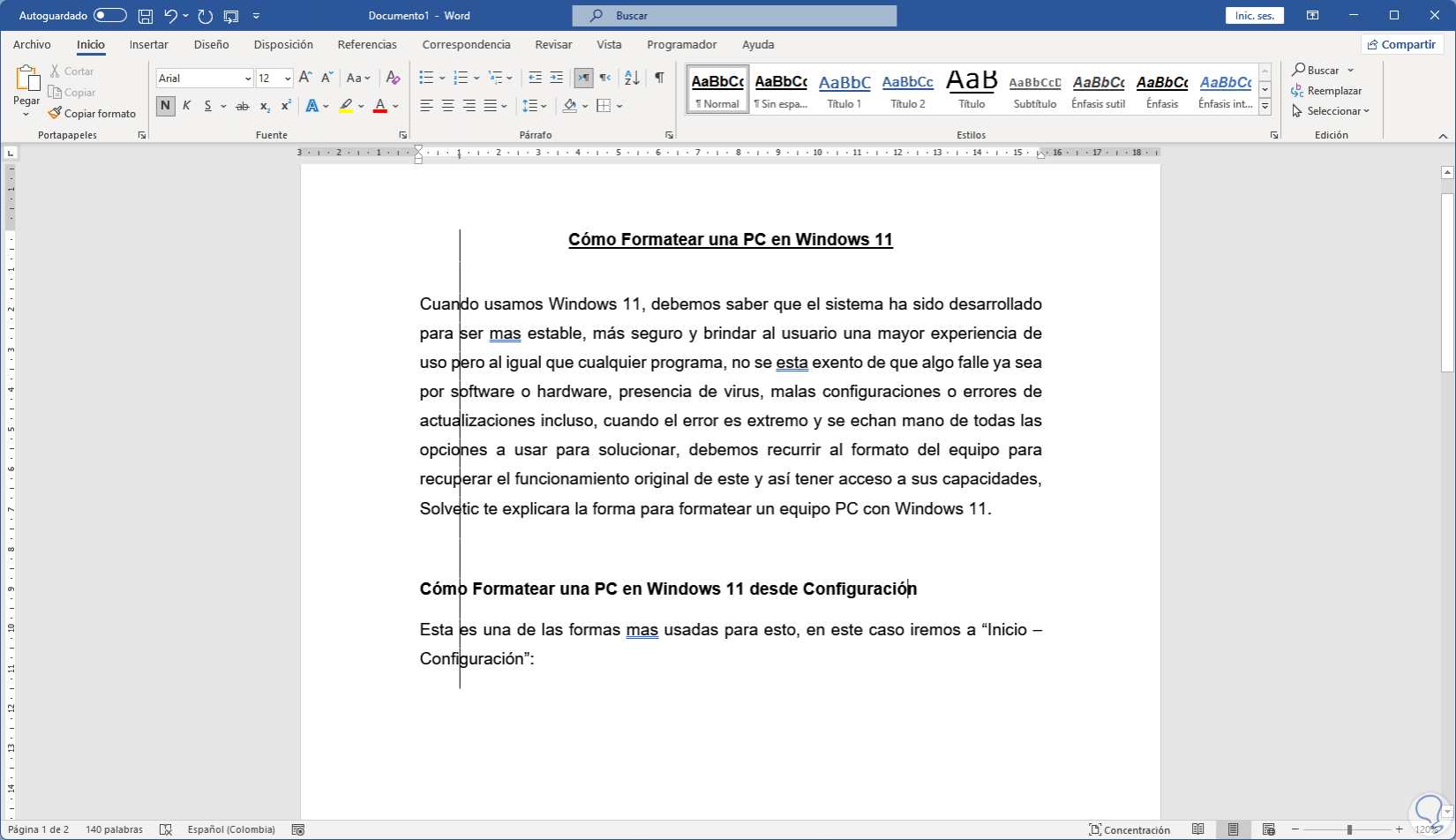The width and height of the screenshot is (1456, 840).
Task: Switch to the Disposición tab
Action: click(283, 44)
